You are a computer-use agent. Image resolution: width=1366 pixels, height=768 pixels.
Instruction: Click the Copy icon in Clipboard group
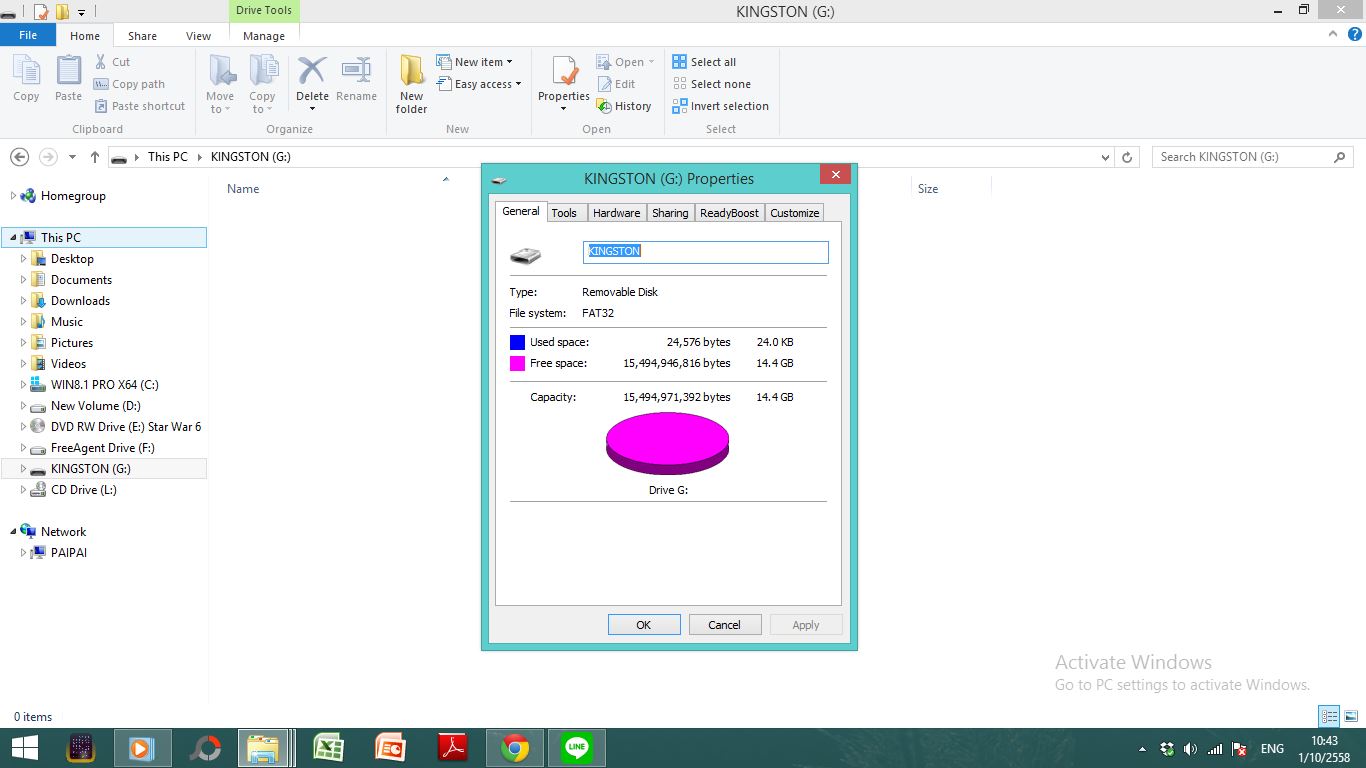(26, 72)
